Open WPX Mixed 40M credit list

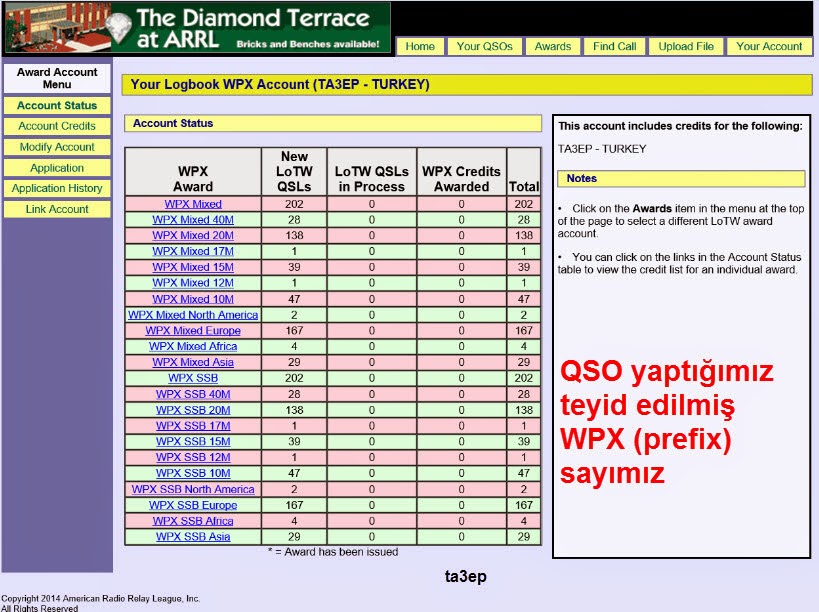click(x=193, y=220)
